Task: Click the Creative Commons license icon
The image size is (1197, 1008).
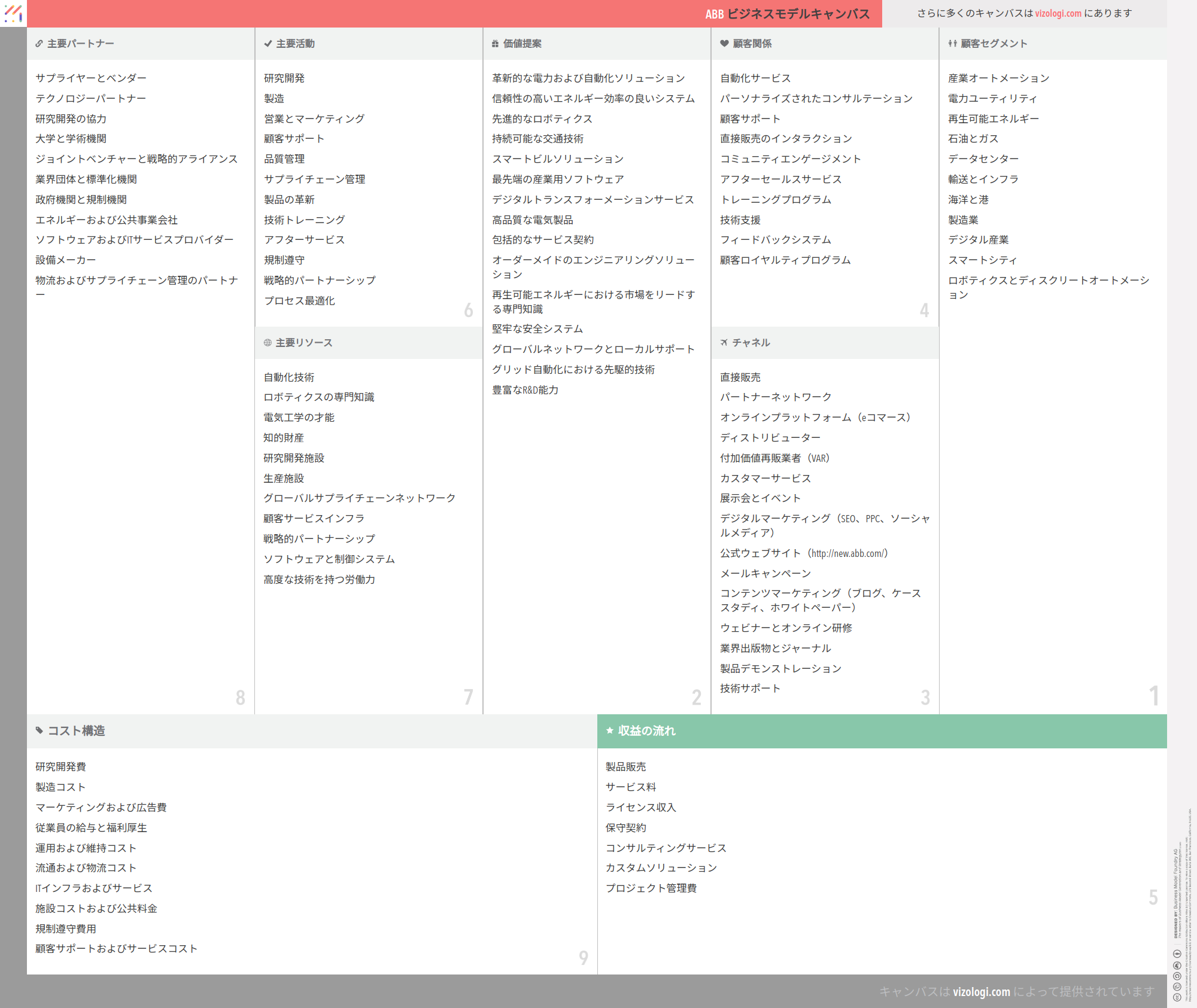Action: (1177, 997)
